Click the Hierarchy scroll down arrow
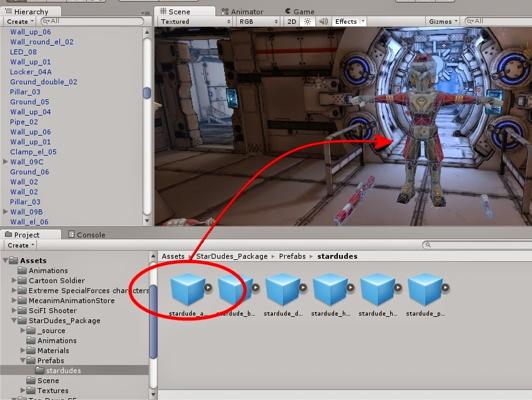The height and width of the screenshot is (400, 532). [147, 221]
